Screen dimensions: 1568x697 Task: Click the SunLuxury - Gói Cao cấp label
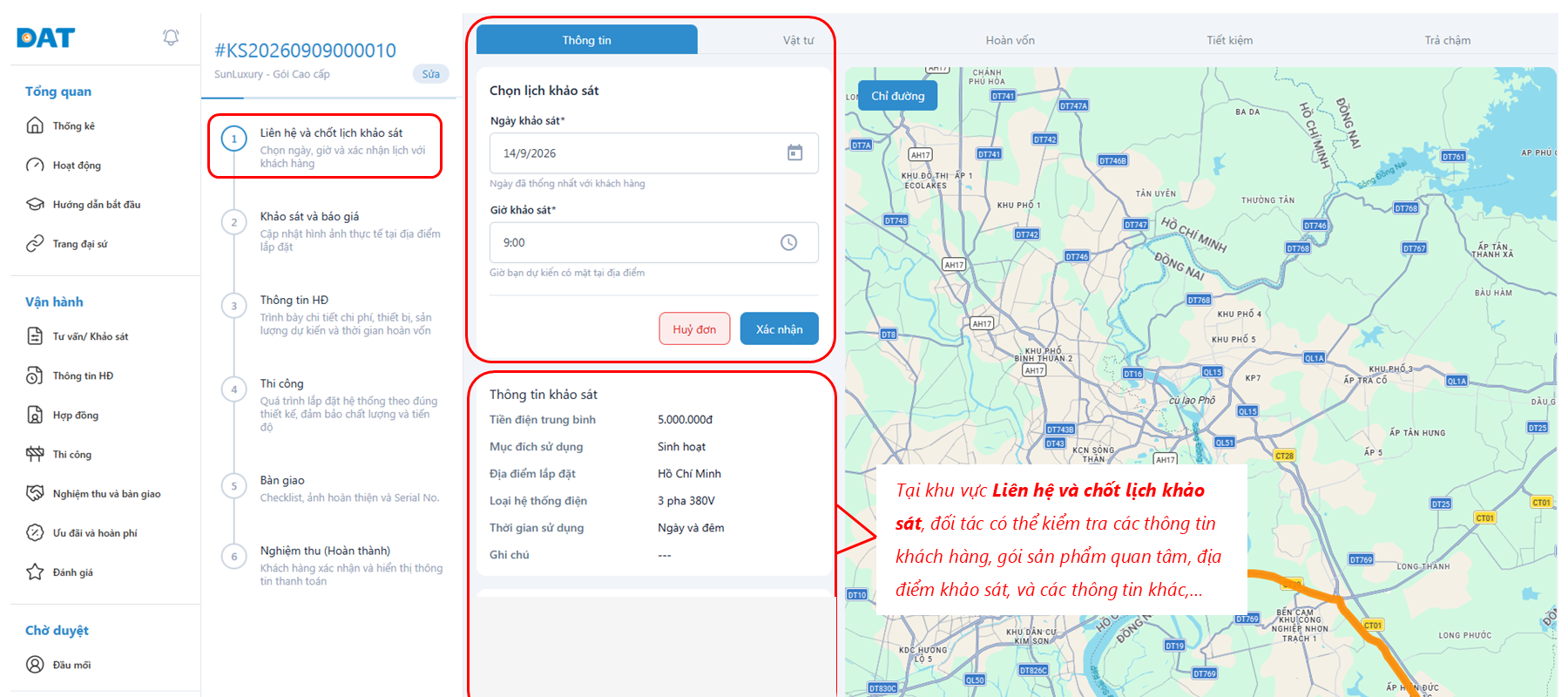272,74
